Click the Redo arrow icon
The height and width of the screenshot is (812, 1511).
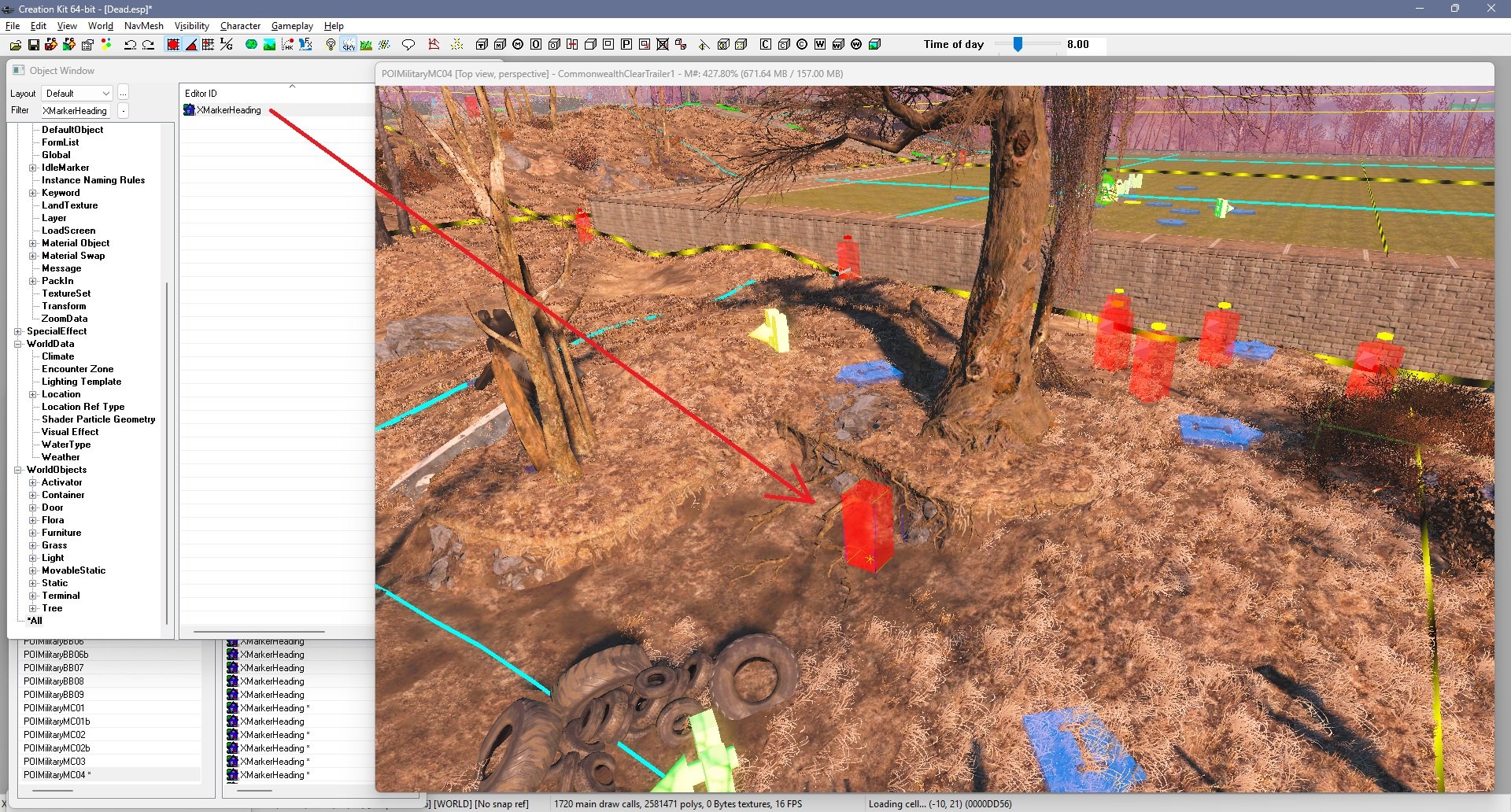148,45
